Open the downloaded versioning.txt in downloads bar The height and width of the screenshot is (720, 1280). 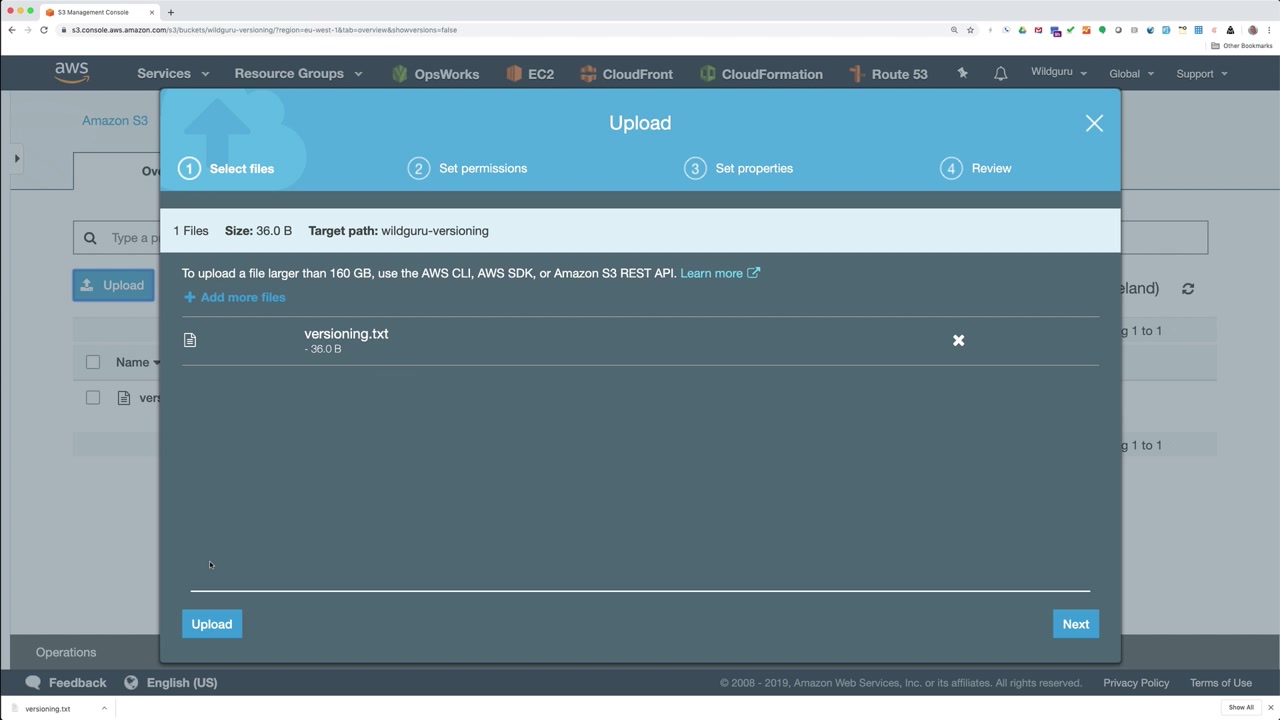pos(48,708)
